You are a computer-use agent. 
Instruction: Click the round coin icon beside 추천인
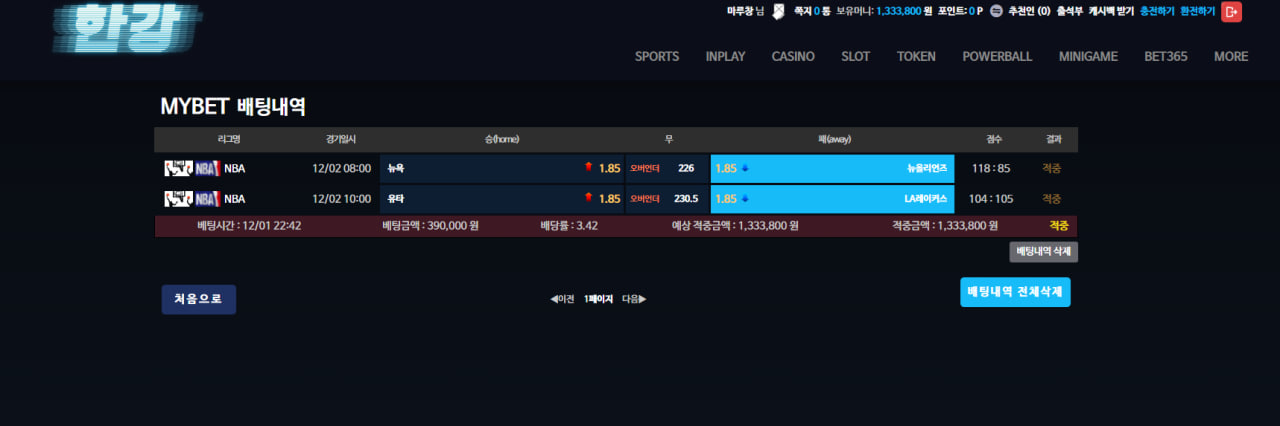click(x=996, y=11)
